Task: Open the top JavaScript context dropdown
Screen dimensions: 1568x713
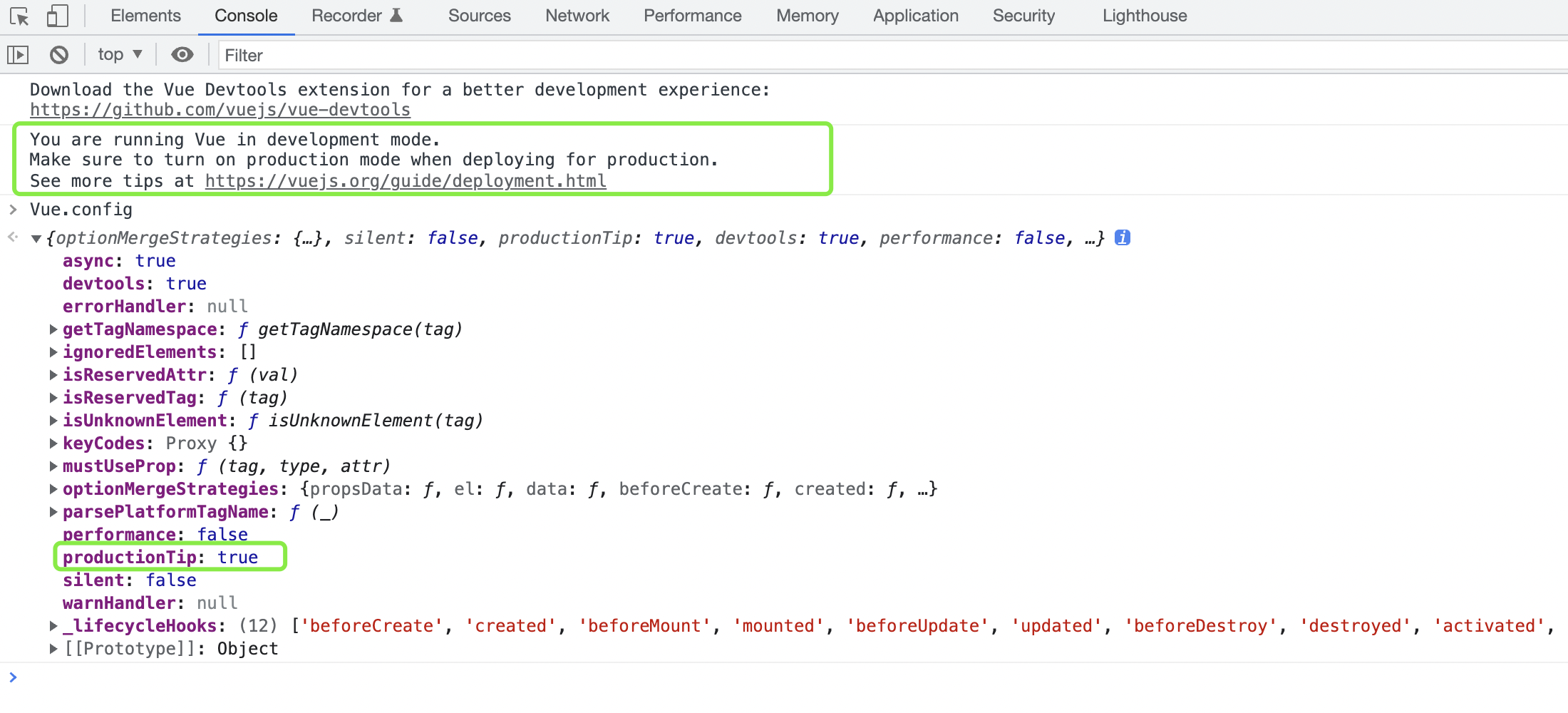Action: pyautogui.click(x=120, y=55)
